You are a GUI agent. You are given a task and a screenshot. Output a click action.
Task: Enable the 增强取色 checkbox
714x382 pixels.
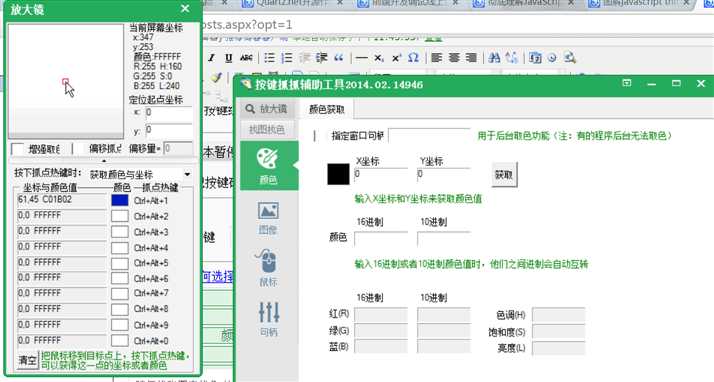pos(18,149)
